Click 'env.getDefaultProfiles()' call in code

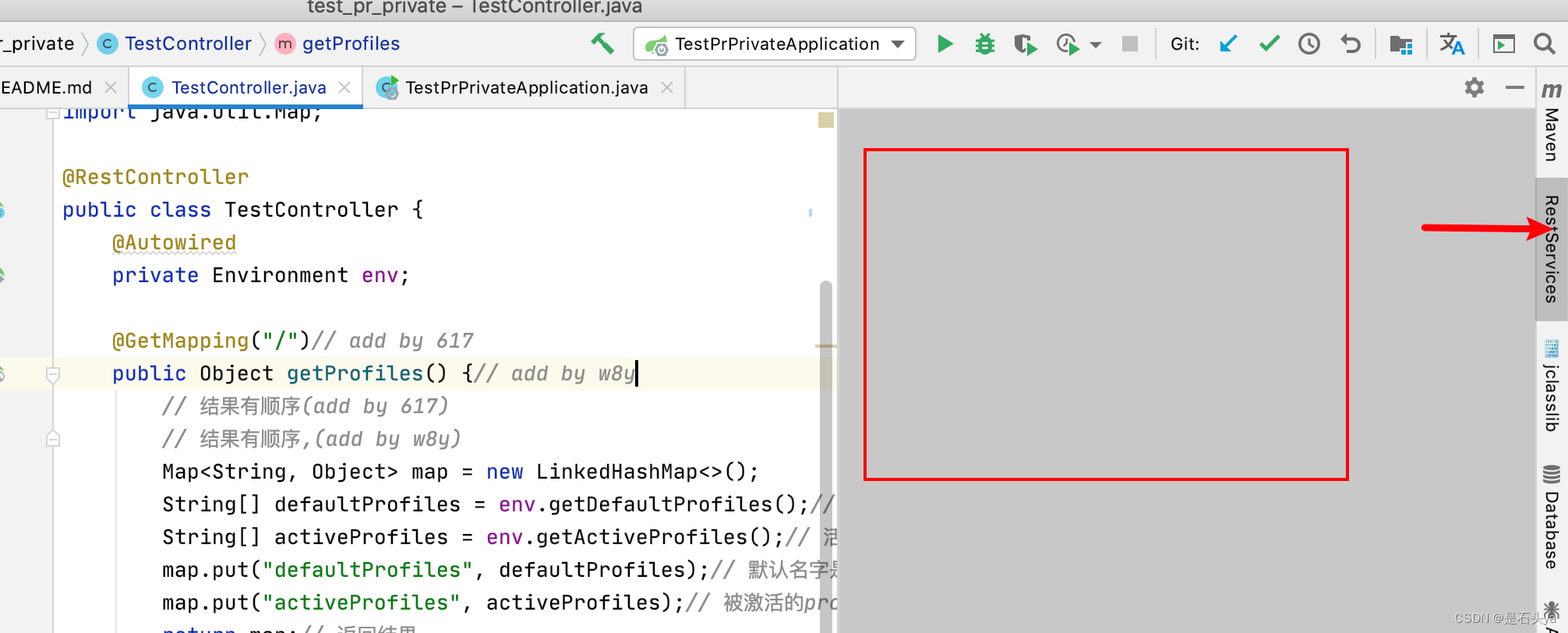tap(648, 504)
